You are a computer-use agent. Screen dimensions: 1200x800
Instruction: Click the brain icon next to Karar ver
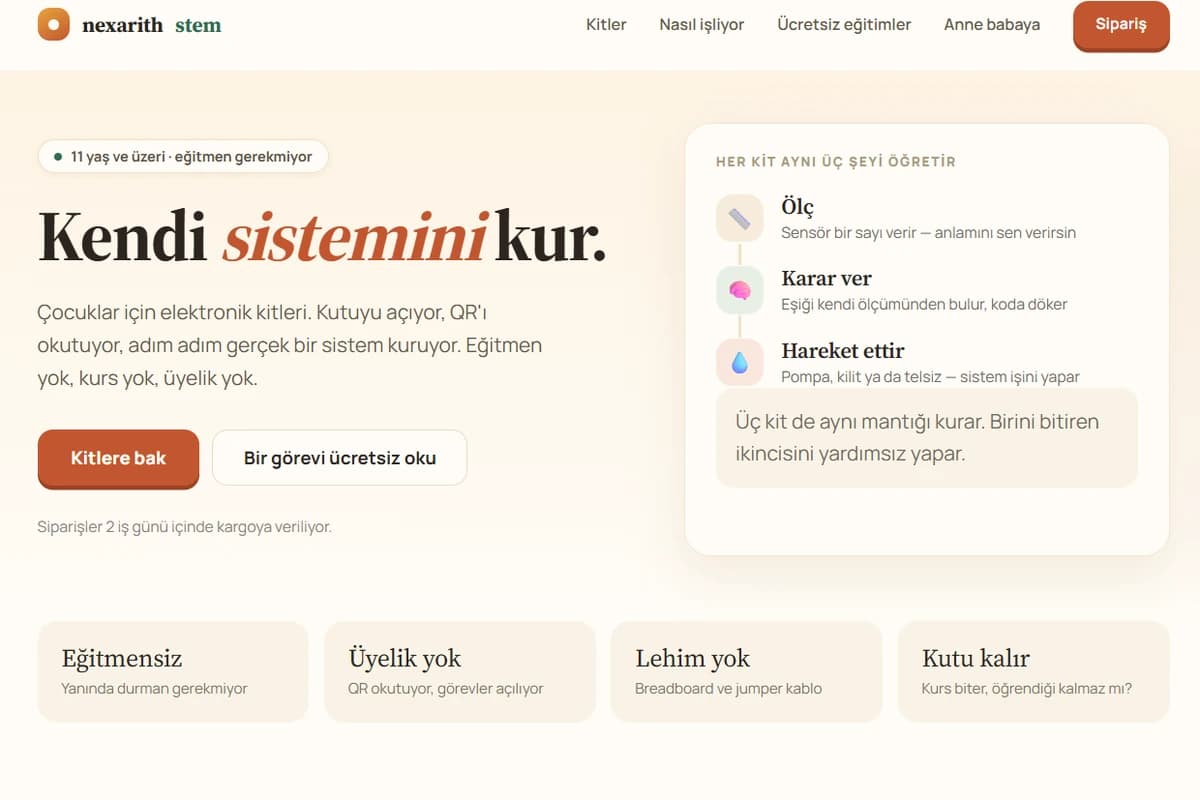(740, 290)
